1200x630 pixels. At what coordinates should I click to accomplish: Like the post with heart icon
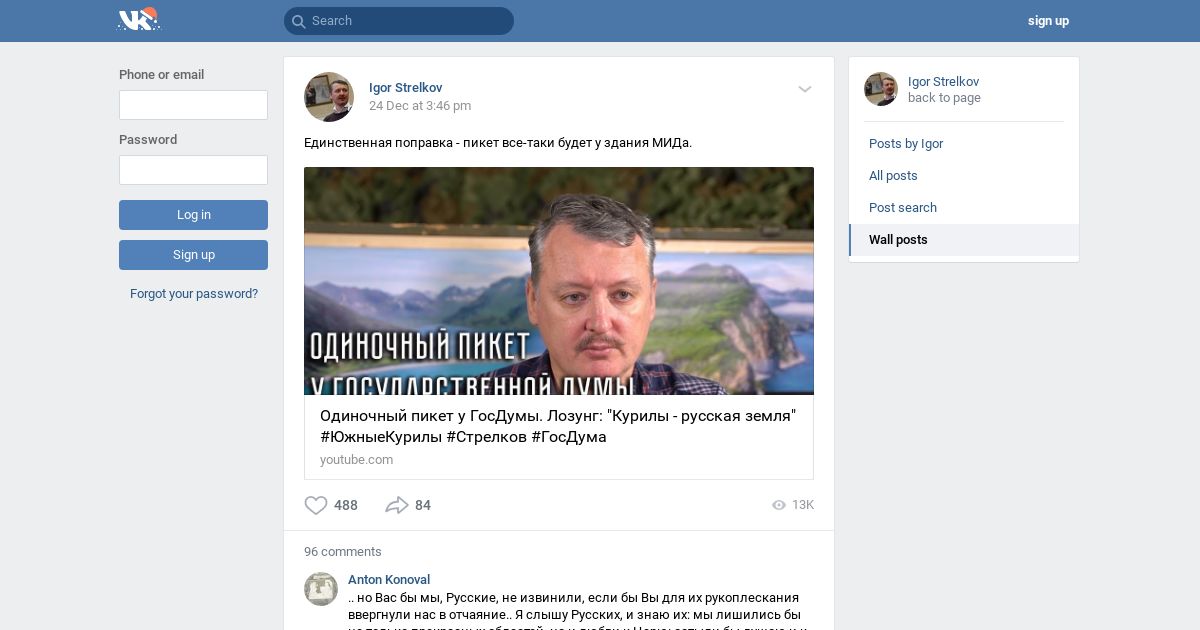pyautogui.click(x=316, y=505)
